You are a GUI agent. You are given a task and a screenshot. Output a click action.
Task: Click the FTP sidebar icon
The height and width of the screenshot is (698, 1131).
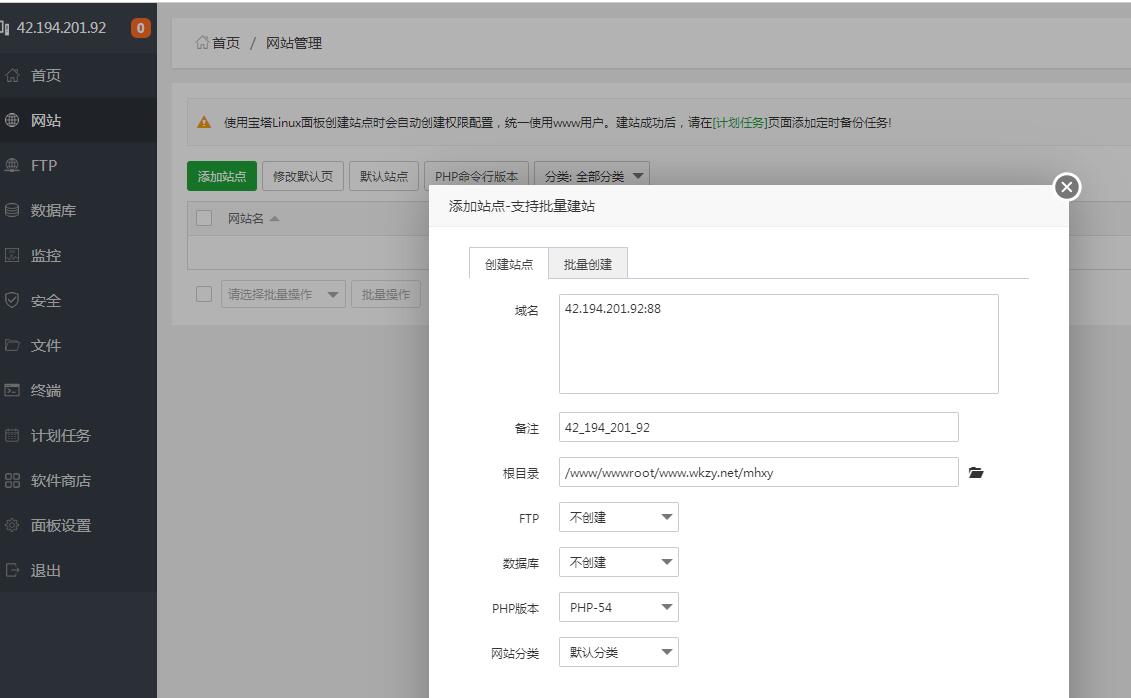(x=13, y=166)
